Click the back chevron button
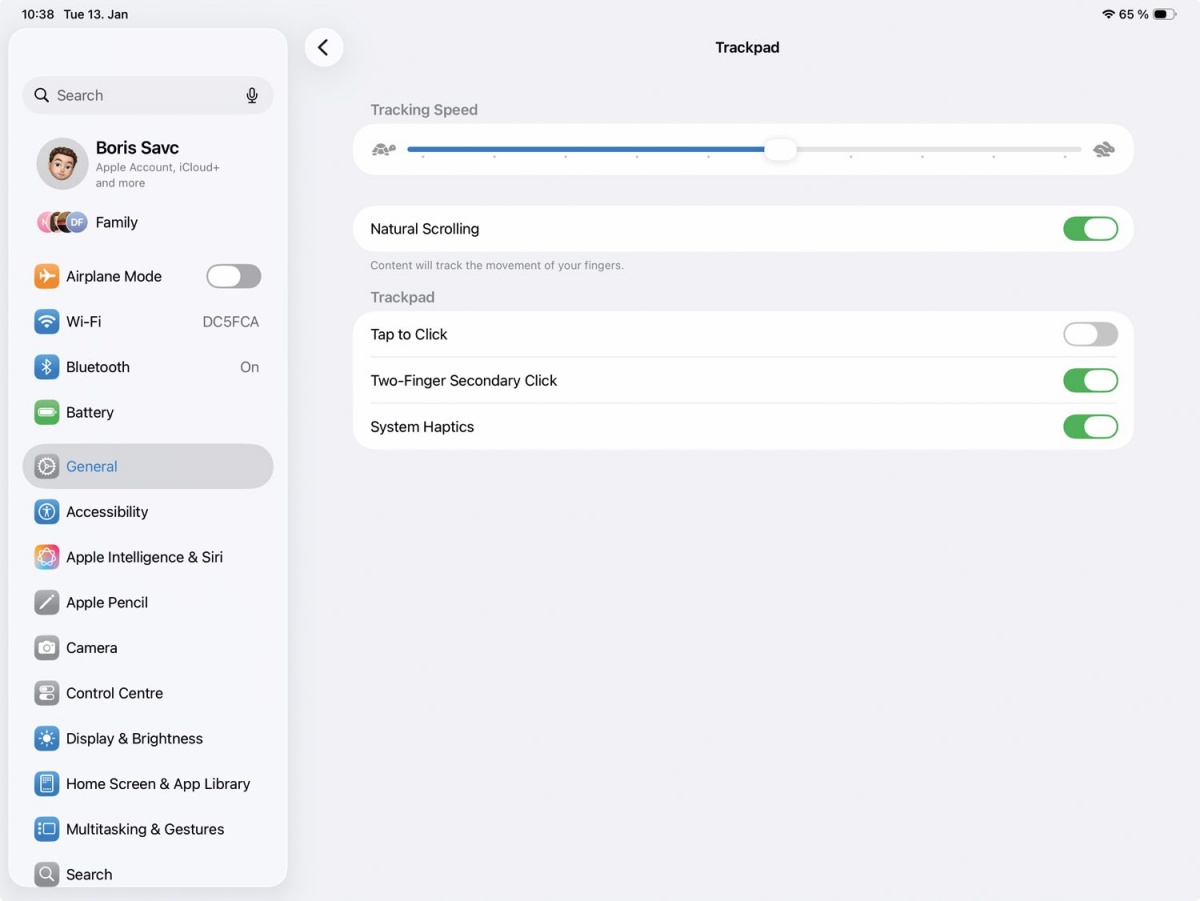This screenshot has height=901, width=1200. coord(323,47)
